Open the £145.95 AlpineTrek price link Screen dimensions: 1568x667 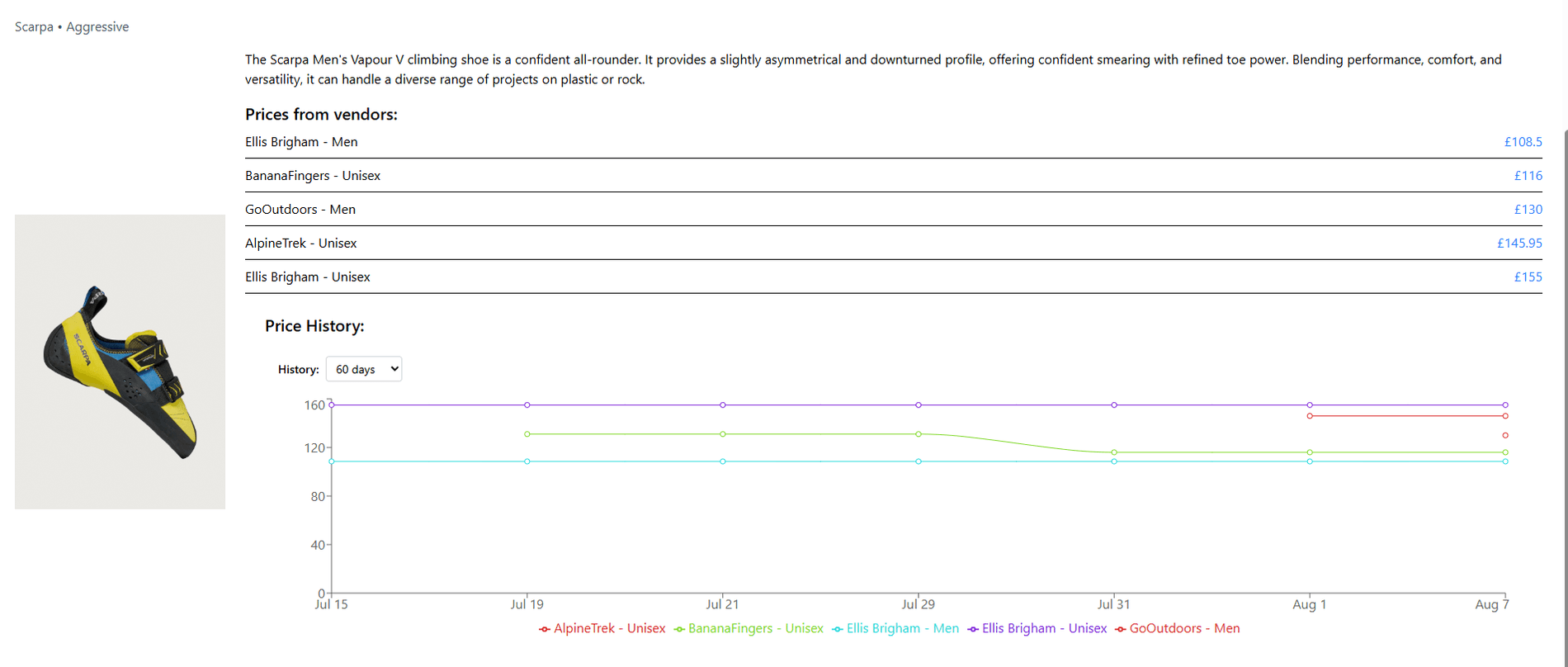click(1519, 244)
